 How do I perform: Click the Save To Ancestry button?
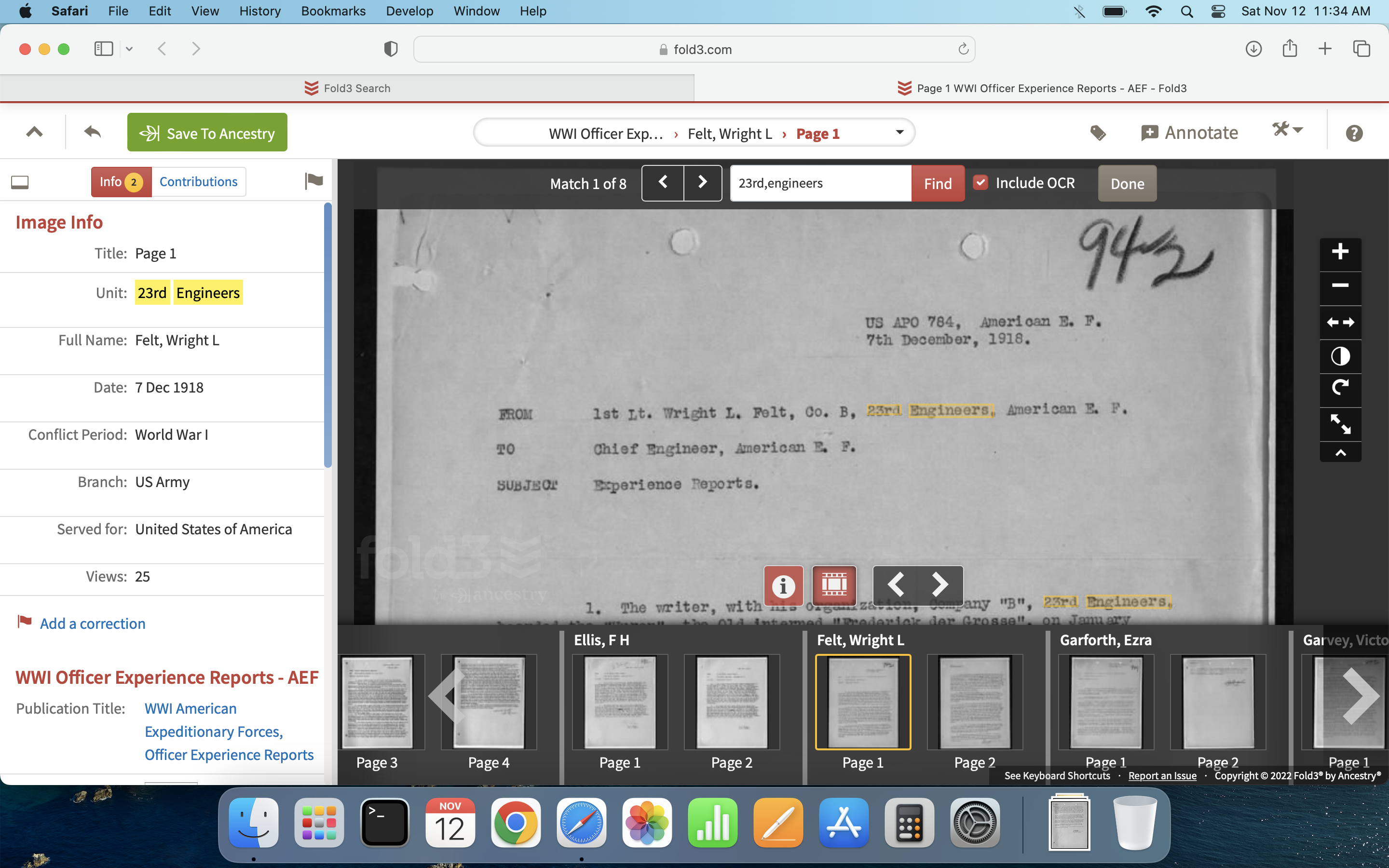click(207, 133)
